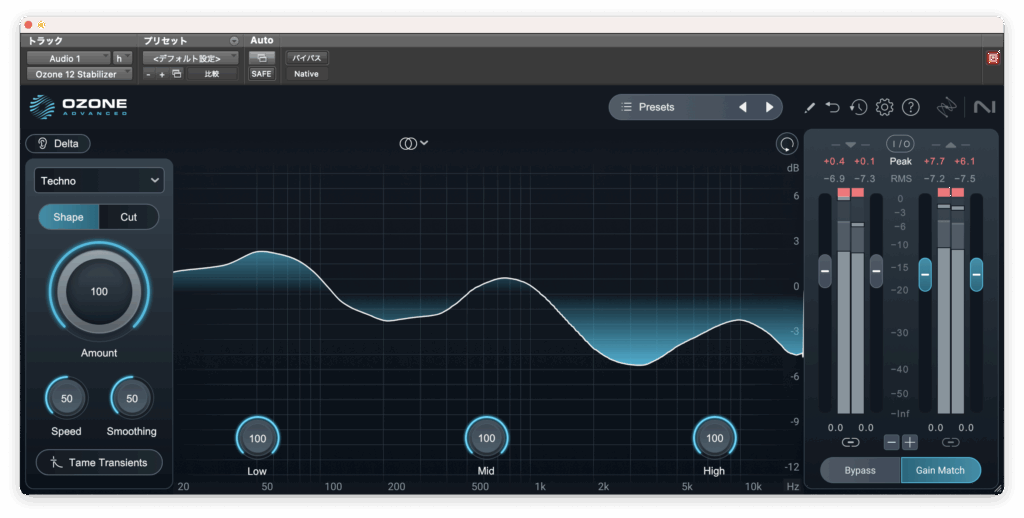Expand the stereo channel mode dropdown
Image resolution: width=1024 pixels, height=518 pixels.
coord(413,143)
